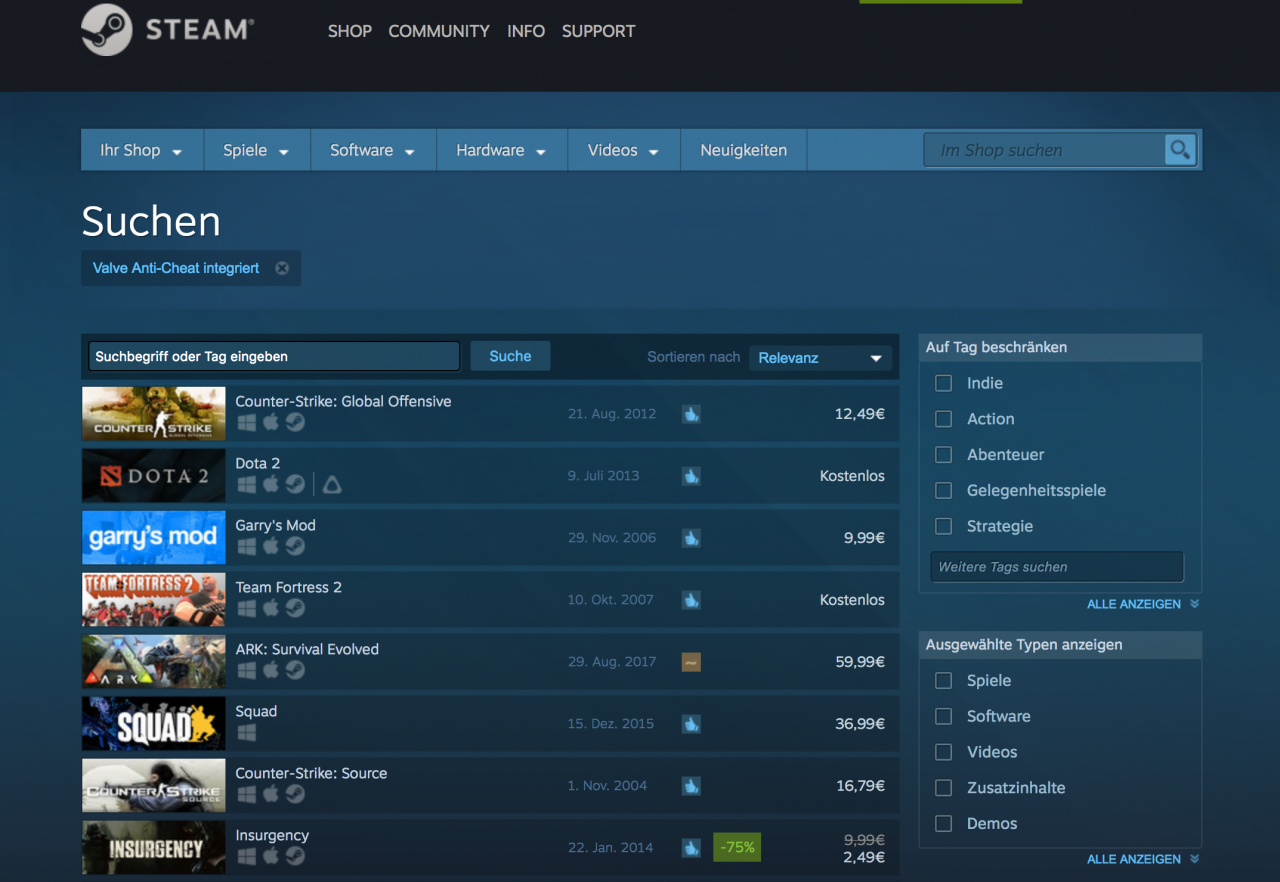The image size is (1280, 882).
Task: Open INFO in top navigation
Action: [x=526, y=31]
